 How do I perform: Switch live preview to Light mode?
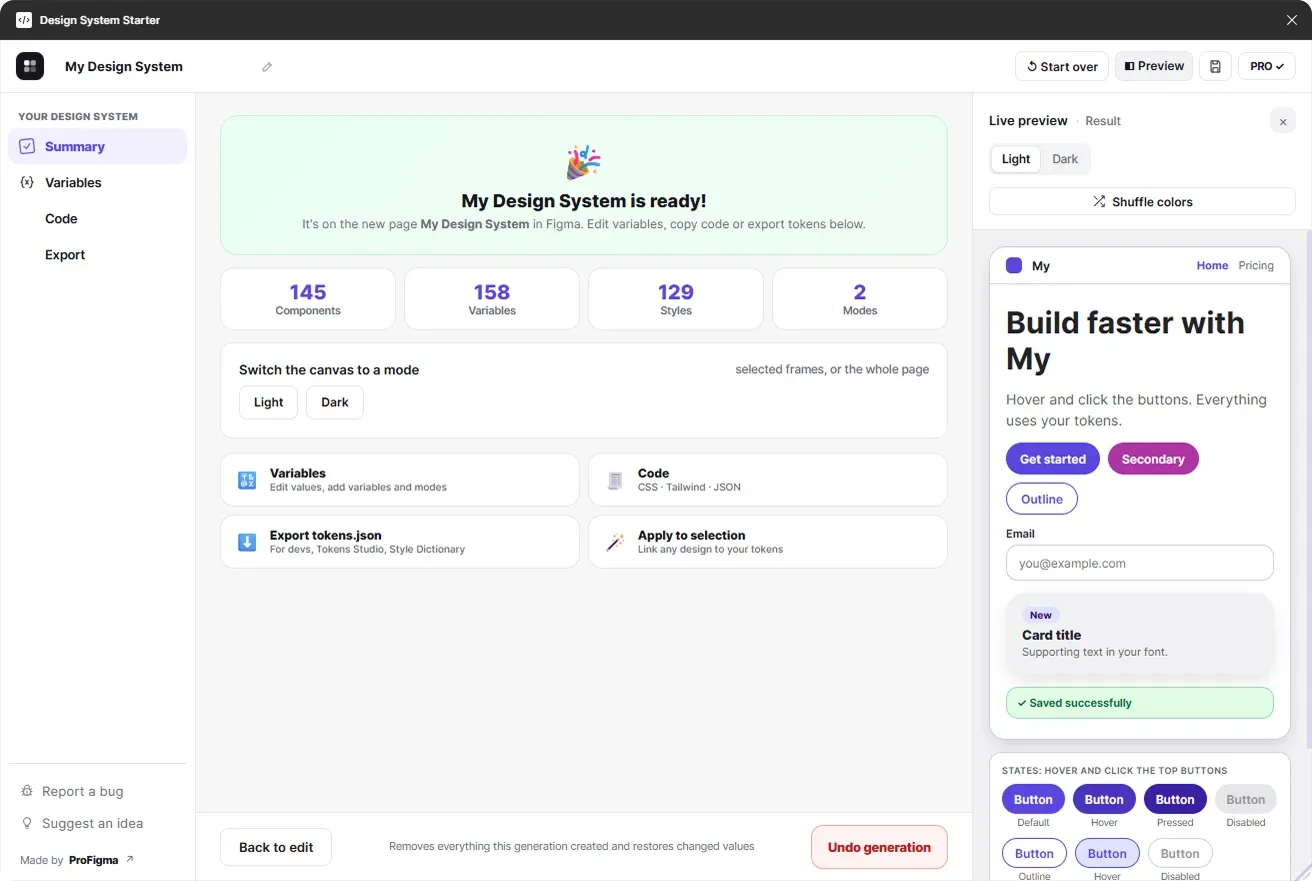coord(1016,159)
